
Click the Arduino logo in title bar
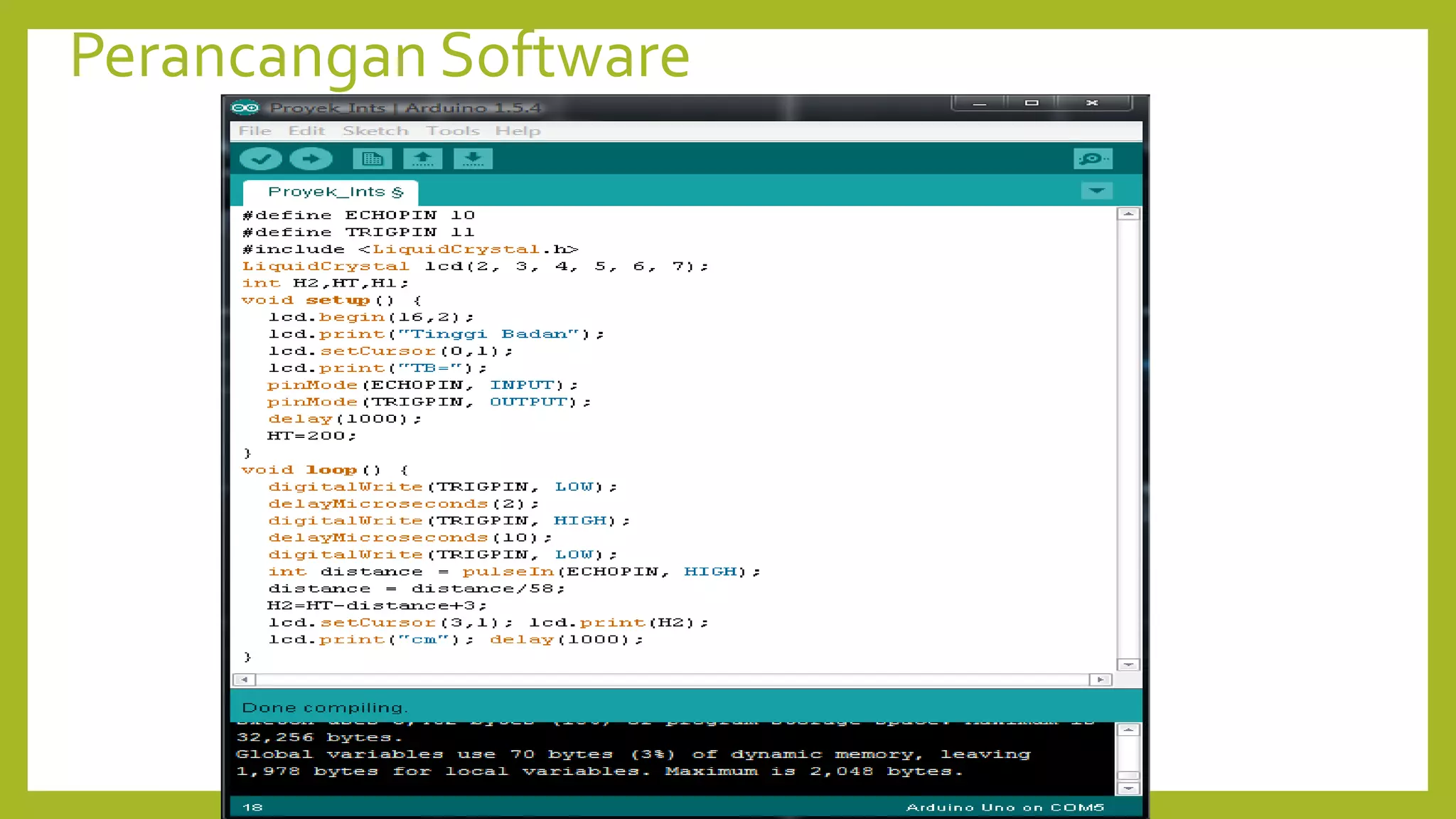(x=245, y=107)
